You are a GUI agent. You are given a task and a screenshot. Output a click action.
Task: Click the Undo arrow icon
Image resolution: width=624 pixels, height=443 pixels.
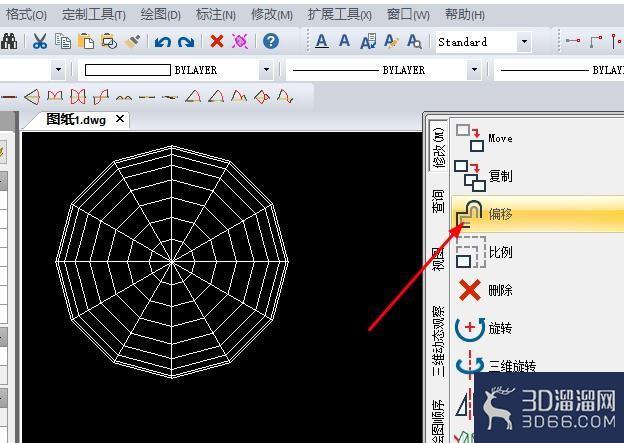[x=163, y=41]
